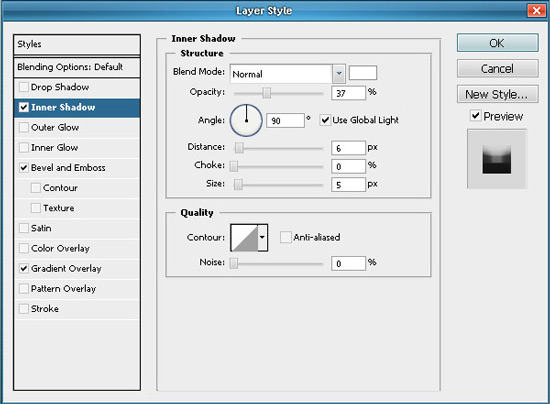Open the Satin settings row
The height and width of the screenshot is (404, 550).
77,228
